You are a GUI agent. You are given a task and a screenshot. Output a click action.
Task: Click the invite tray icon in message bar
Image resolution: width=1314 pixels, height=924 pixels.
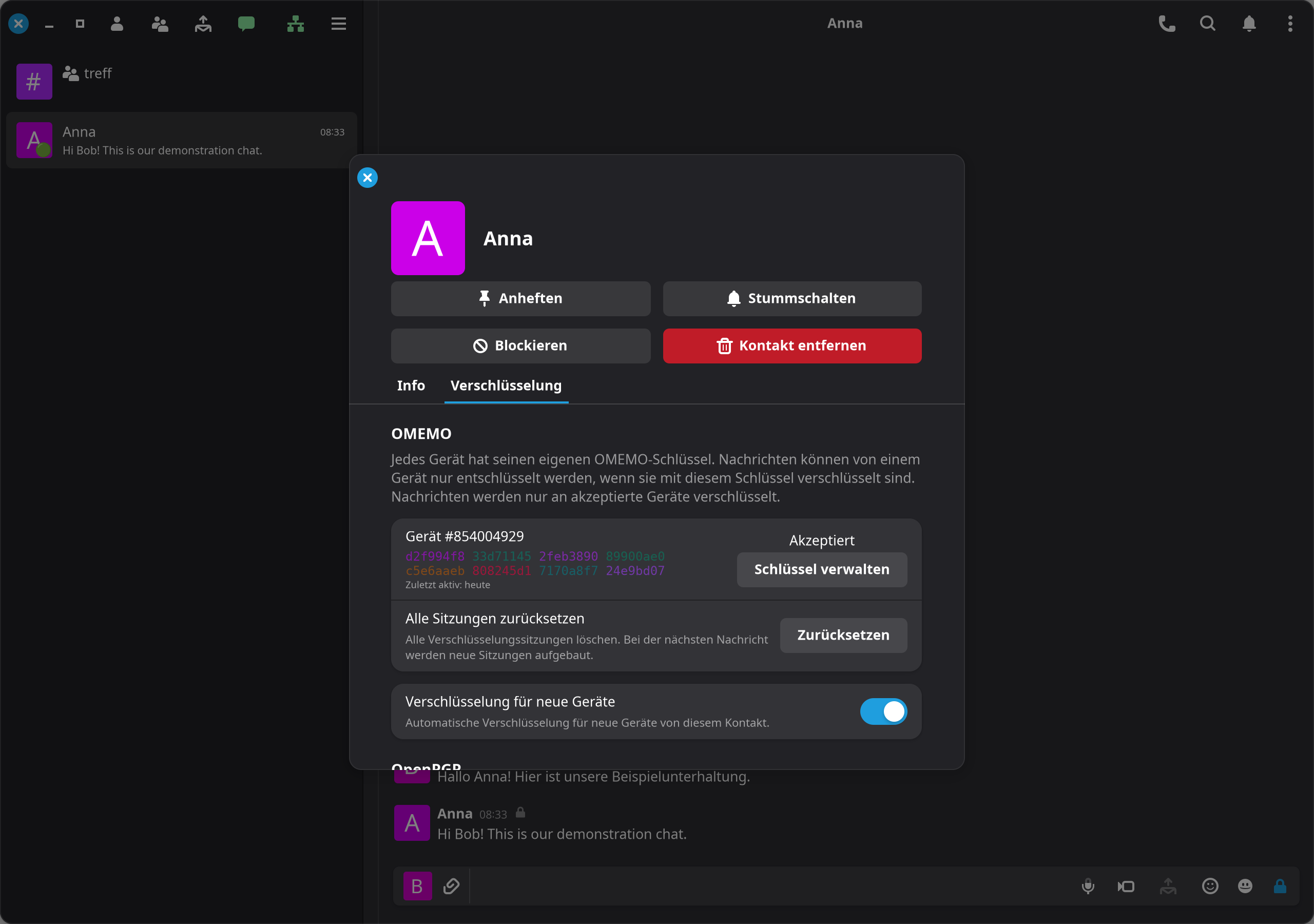[x=1168, y=886]
